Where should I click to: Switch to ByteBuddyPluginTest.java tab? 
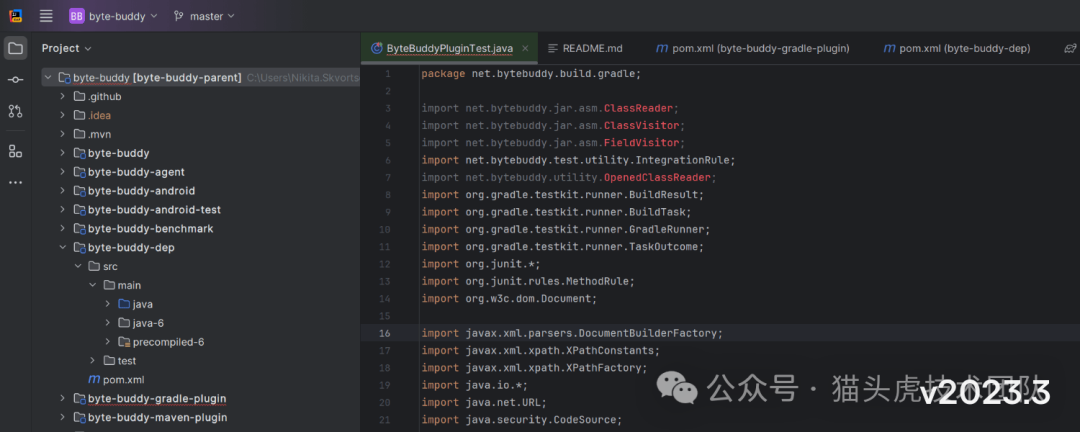[x=450, y=48]
